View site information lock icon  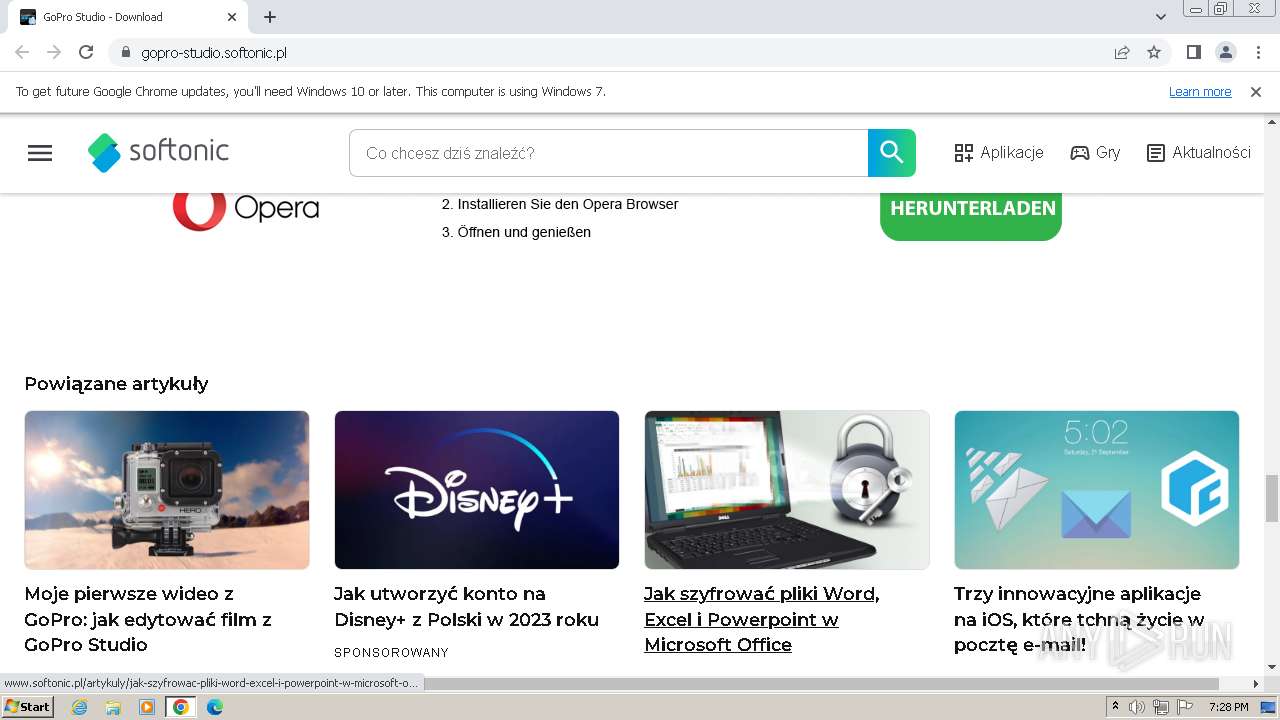pos(125,52)
